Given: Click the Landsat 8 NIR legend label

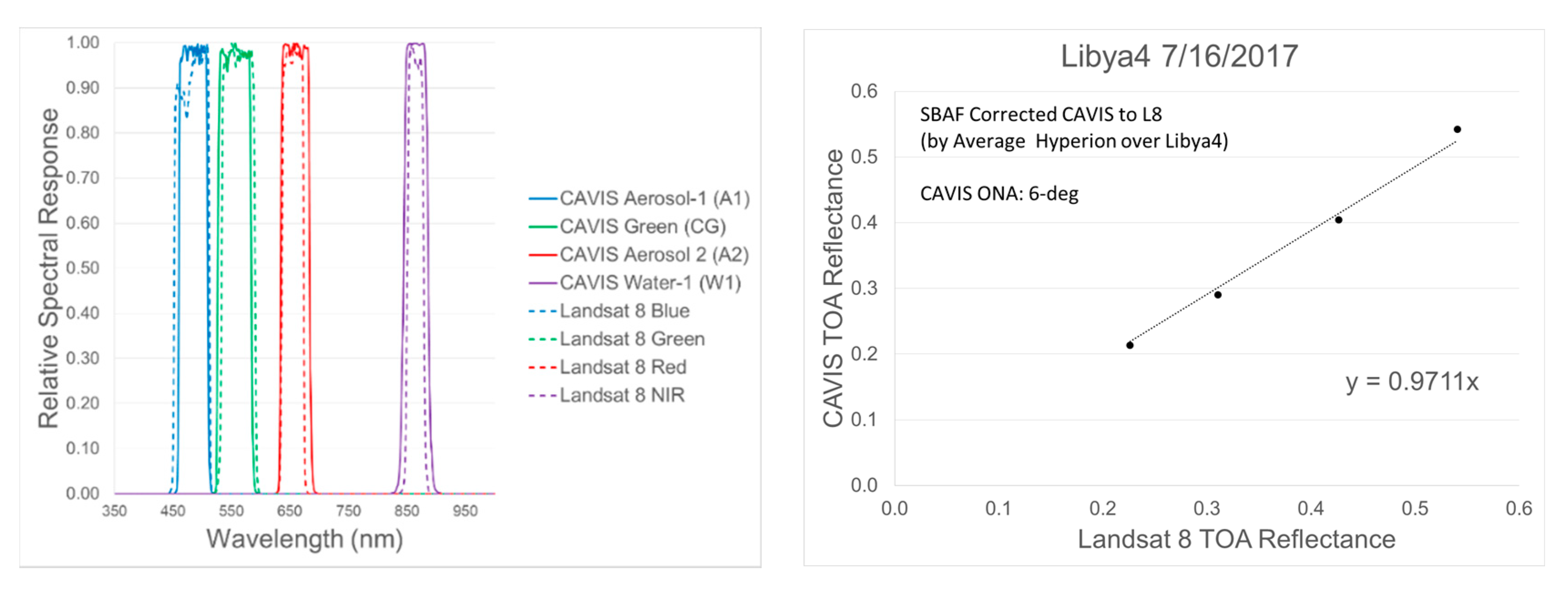Looking at the screenshot, I should [622, 395].
